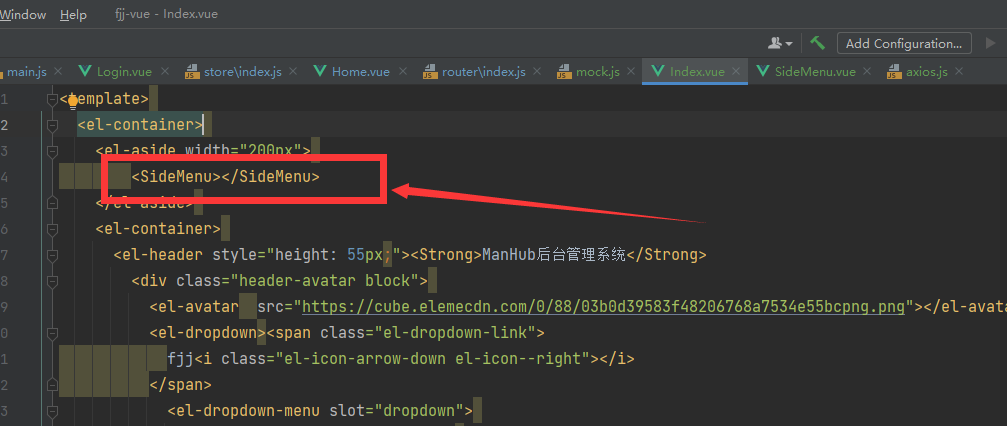Select the Index.vue tab

(697, 71)
